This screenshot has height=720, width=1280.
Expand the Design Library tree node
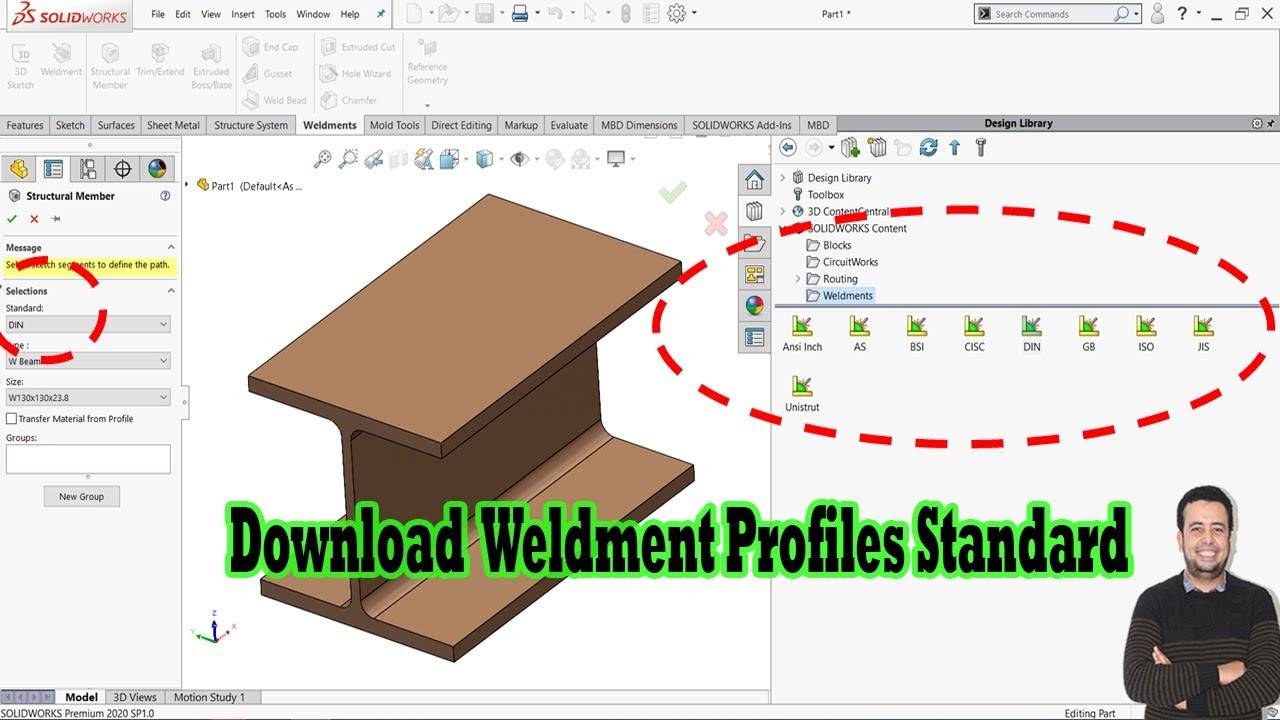783,178
